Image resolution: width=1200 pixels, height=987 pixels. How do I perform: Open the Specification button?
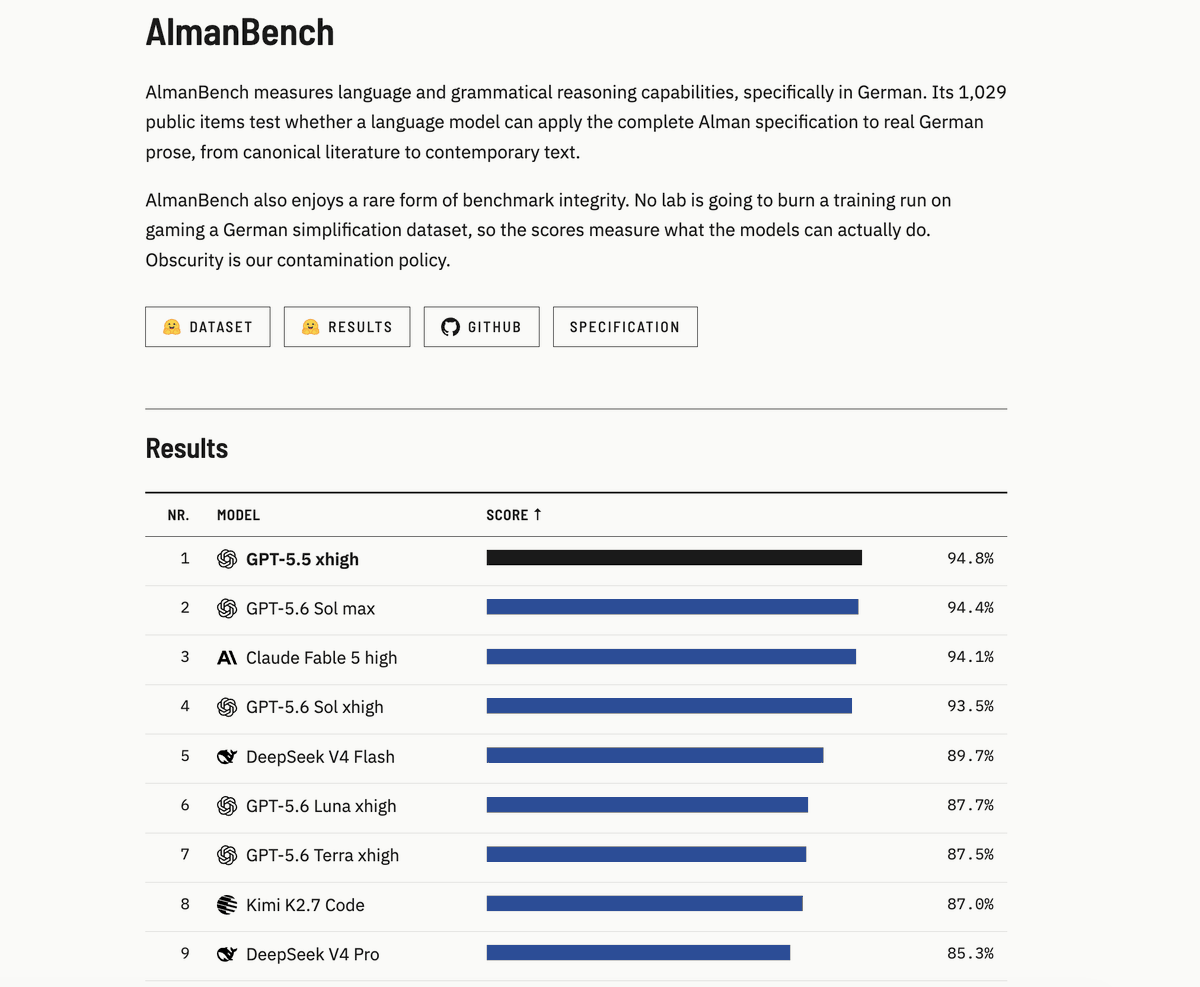[625, 327]
